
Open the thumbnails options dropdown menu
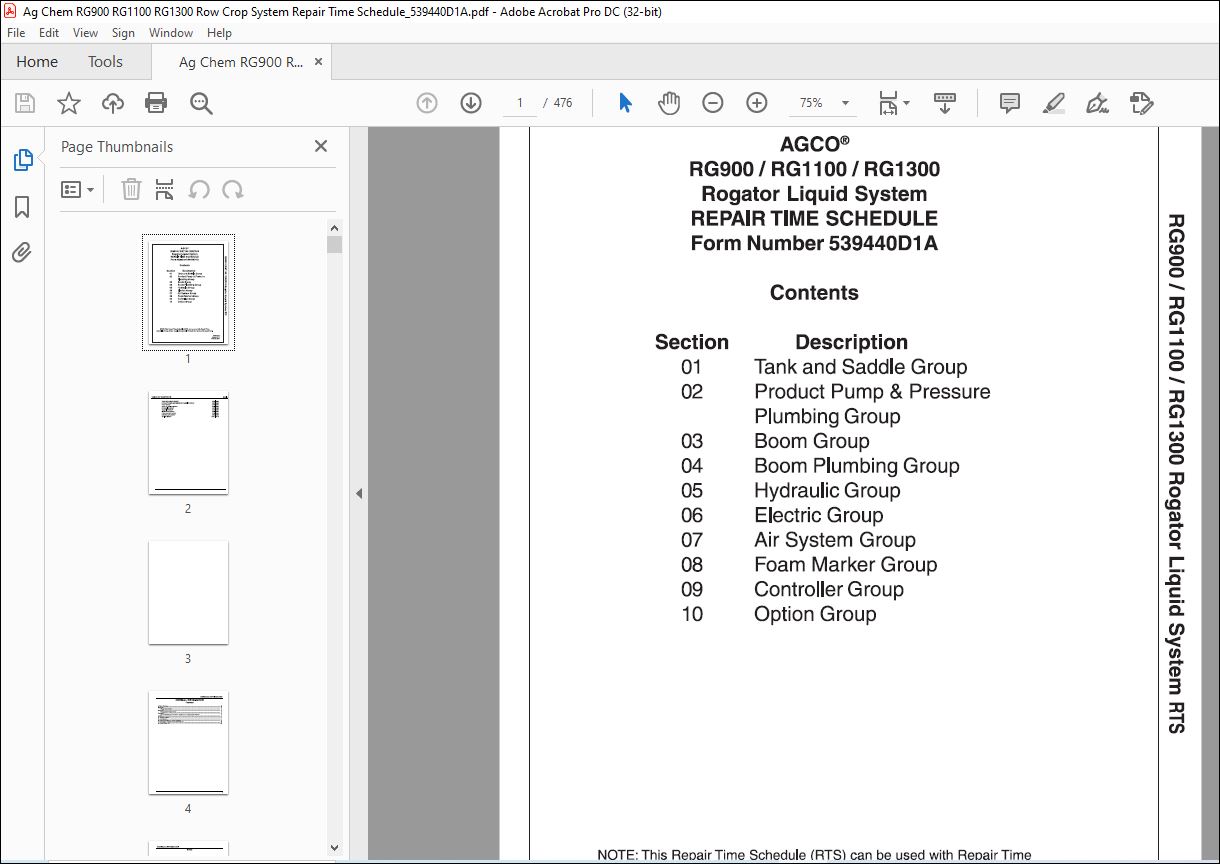[x=77, y=189]
